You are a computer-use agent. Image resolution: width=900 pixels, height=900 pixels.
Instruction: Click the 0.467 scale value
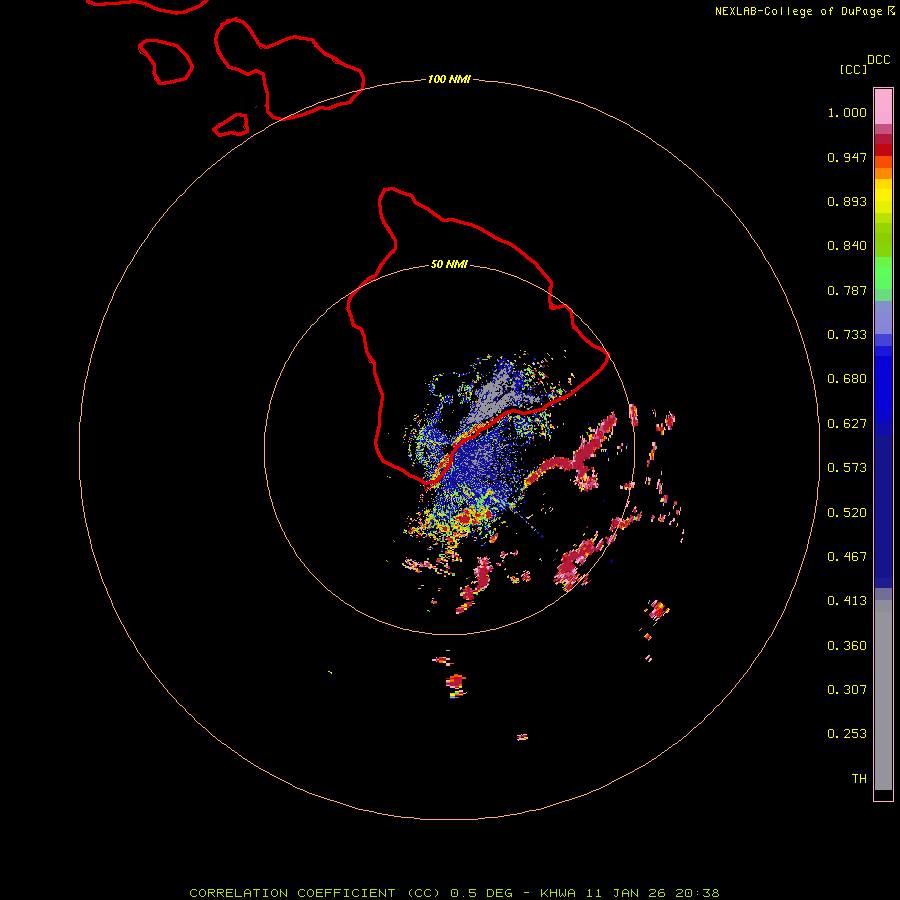click(847, 557)
